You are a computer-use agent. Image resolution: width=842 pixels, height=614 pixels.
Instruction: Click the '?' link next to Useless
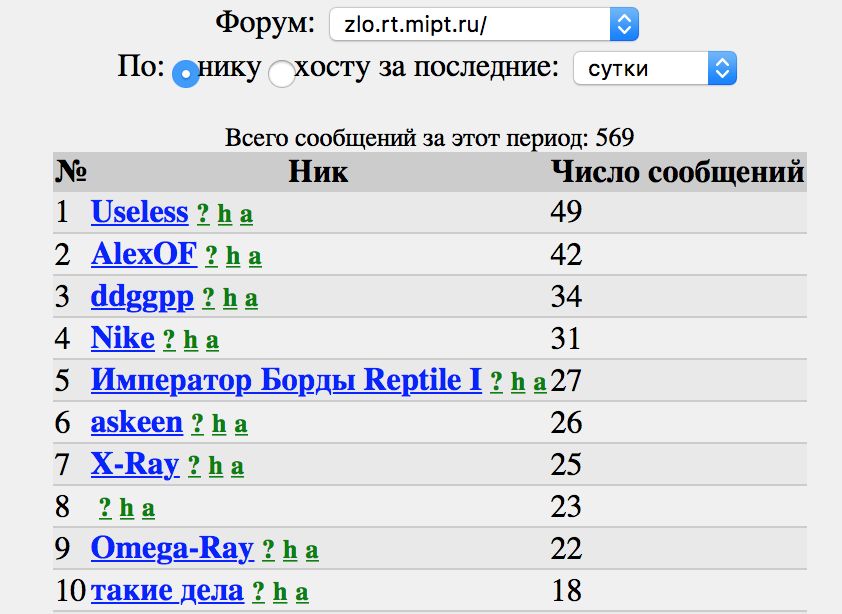click(x=203, y=214)
